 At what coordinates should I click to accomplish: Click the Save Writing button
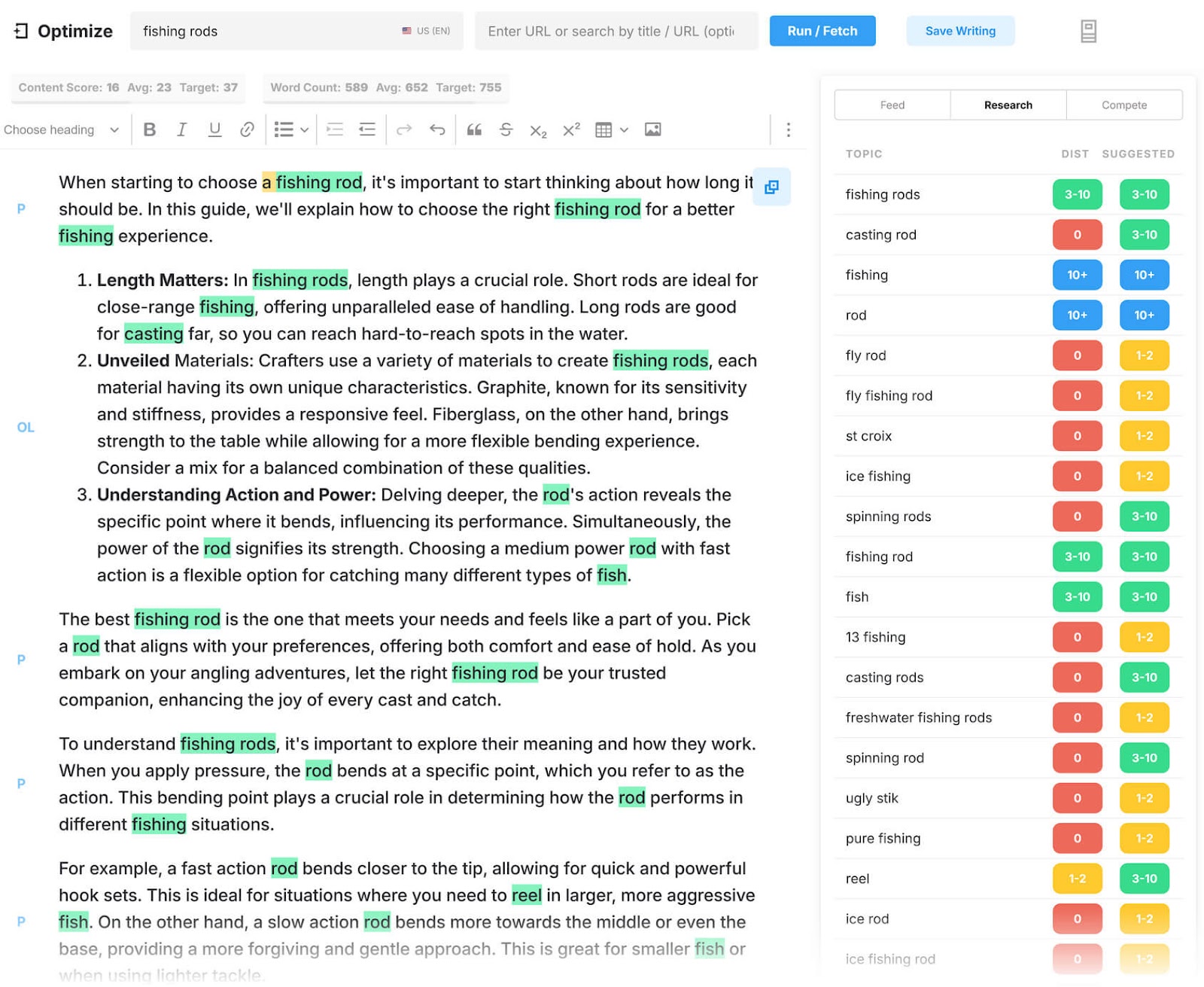pyautogui.click(x=960, y=31)
